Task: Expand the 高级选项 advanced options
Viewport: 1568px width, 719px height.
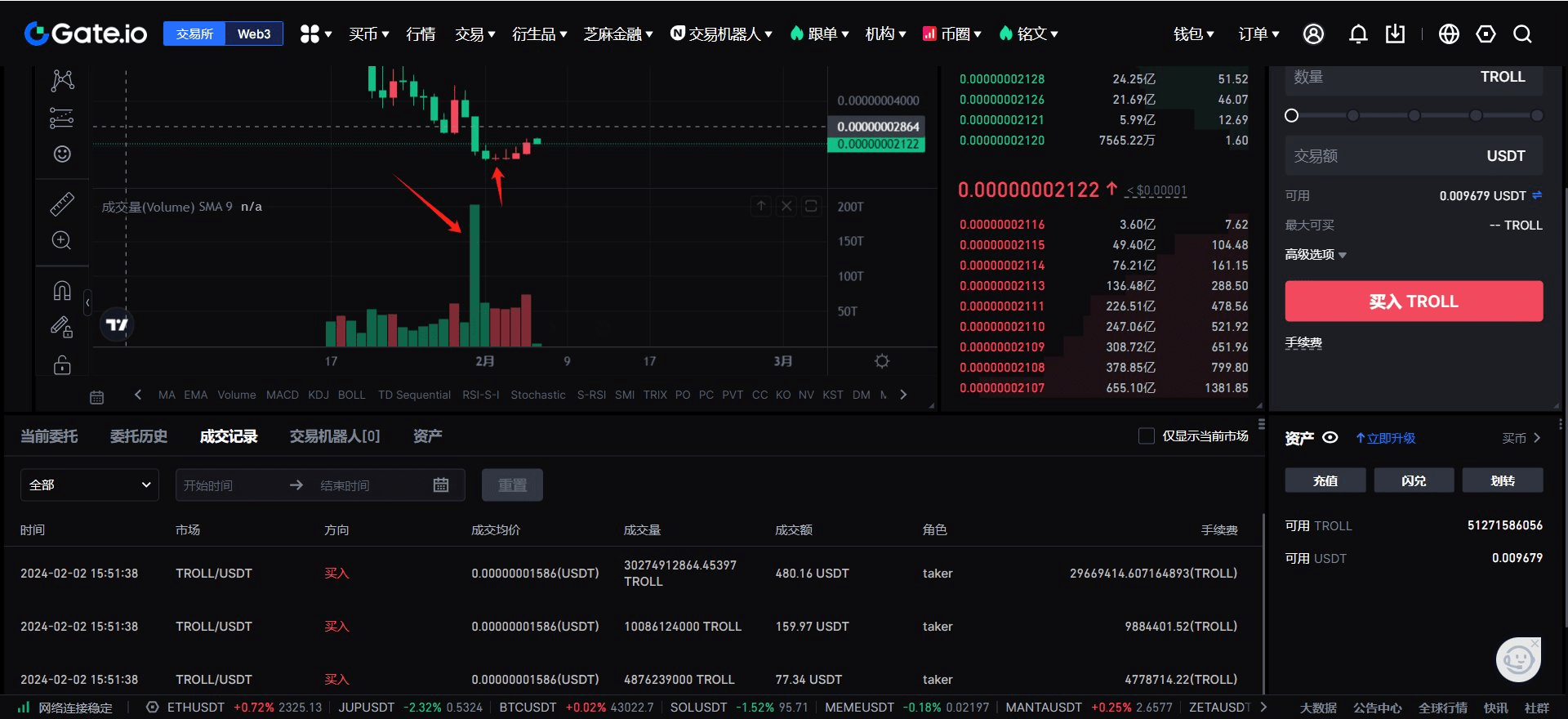Action: [1315, 255]
